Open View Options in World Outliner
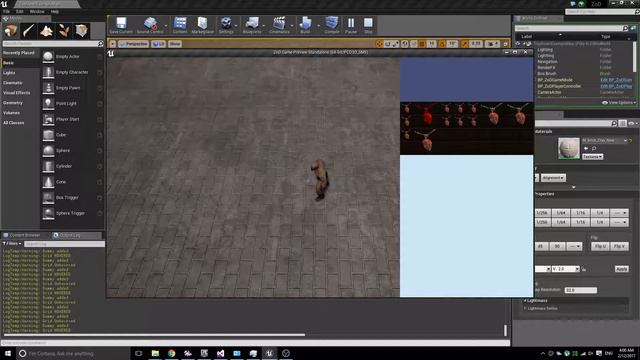 (619, 103)
